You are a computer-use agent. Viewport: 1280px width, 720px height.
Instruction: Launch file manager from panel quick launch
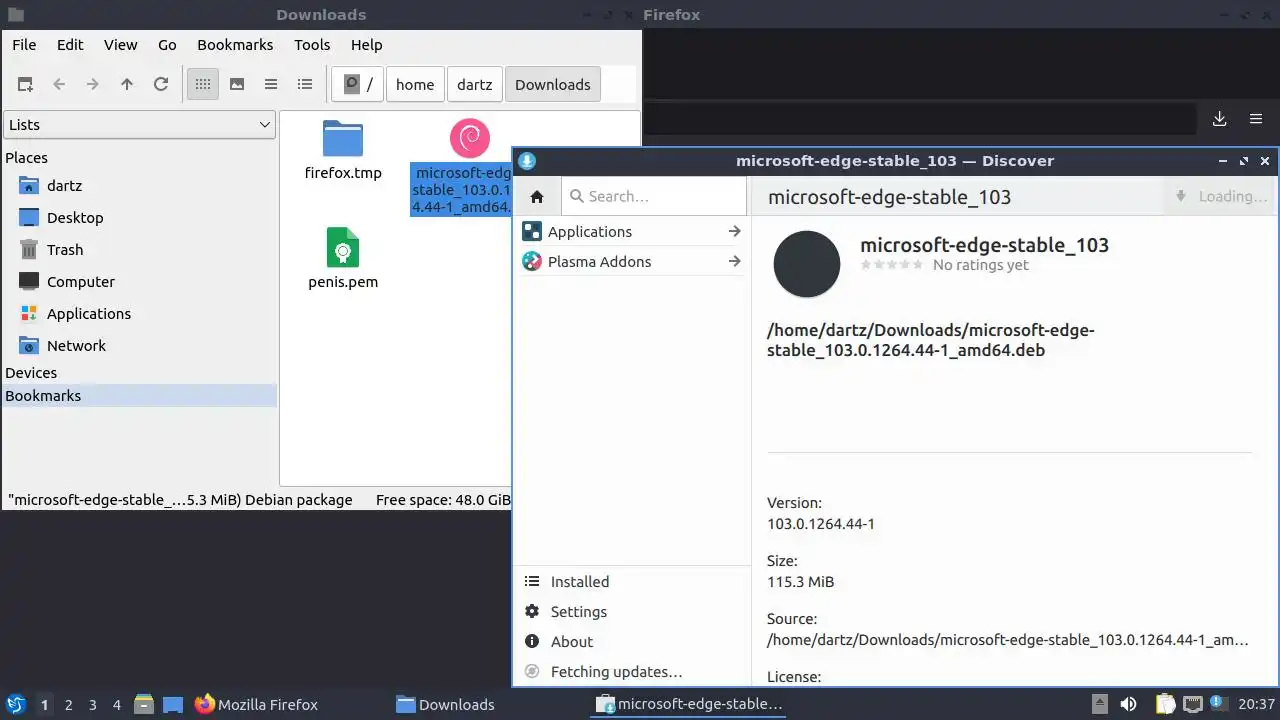[x=144, y=704]
